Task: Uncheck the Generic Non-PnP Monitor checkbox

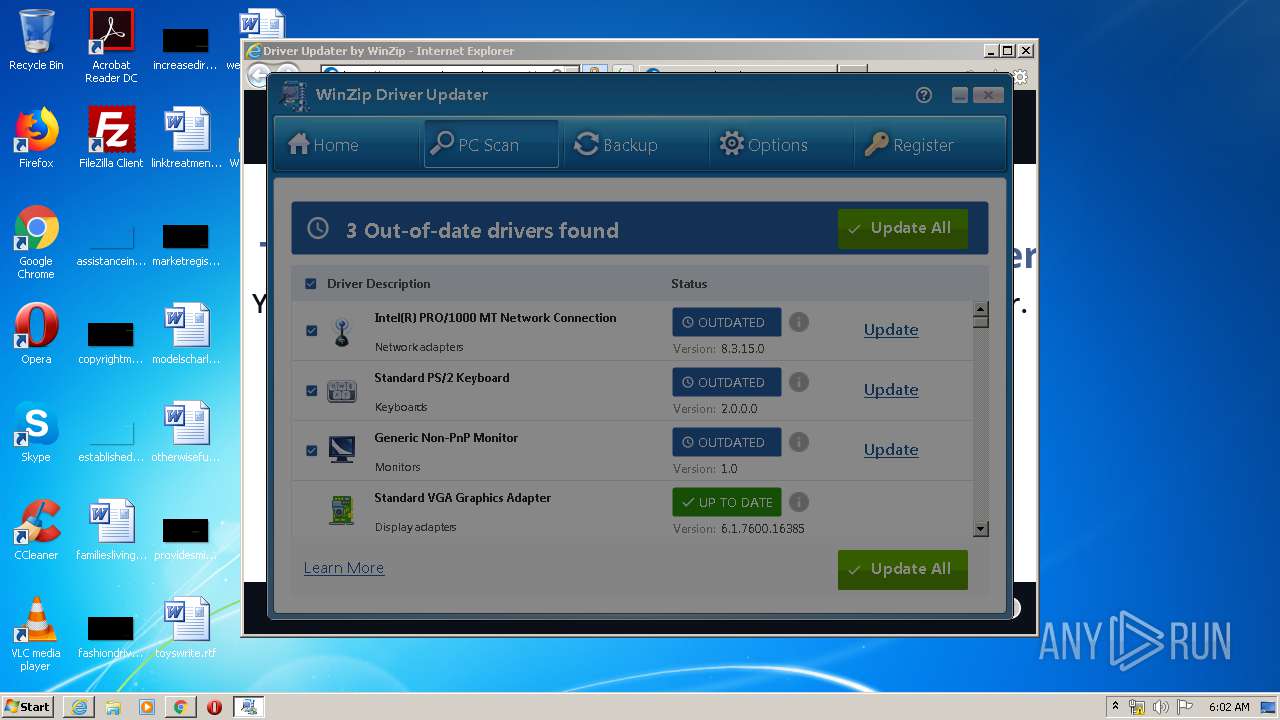Action: pos(311,450)
